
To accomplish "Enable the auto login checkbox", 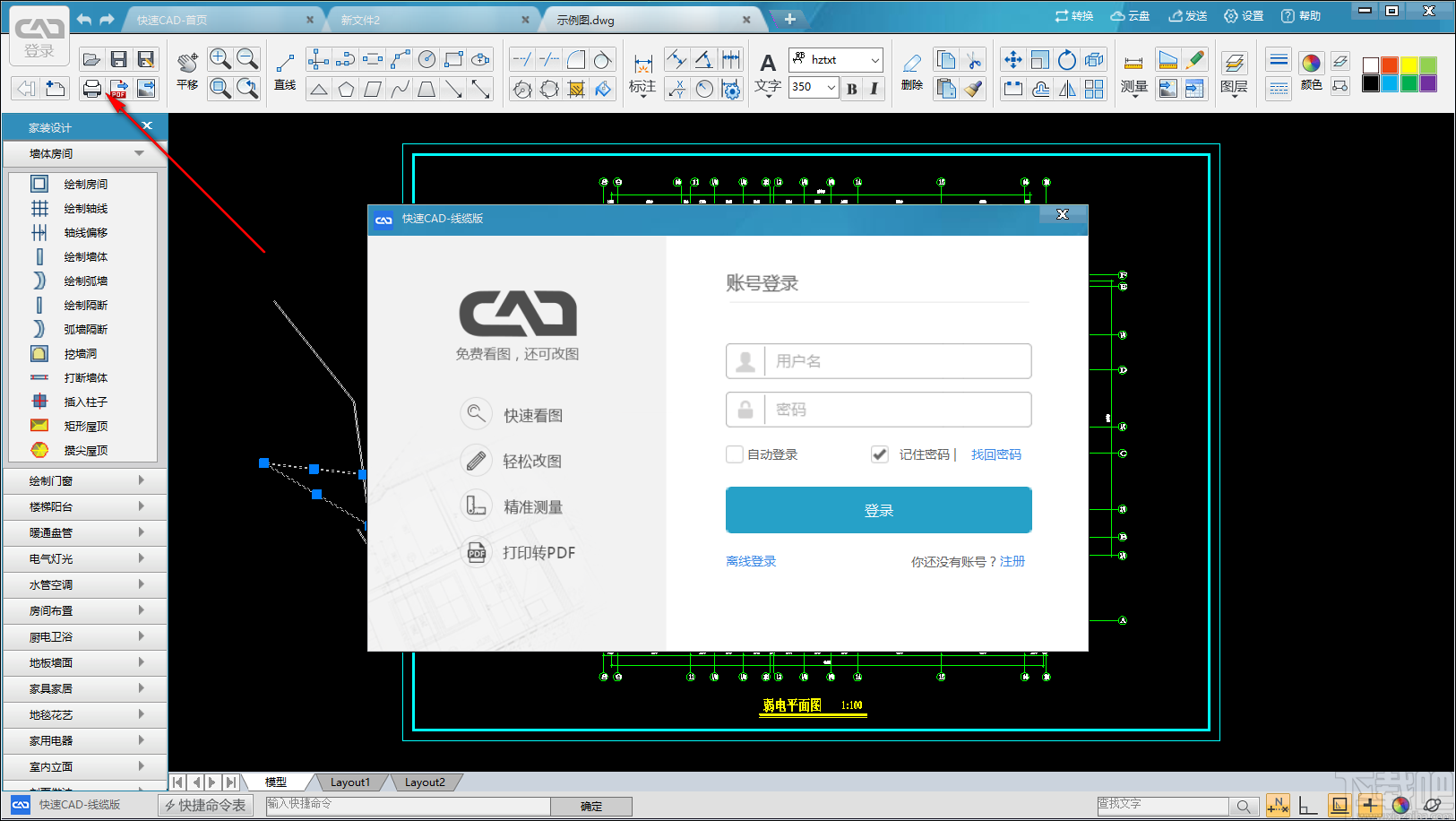I will [x=735, y=454].
